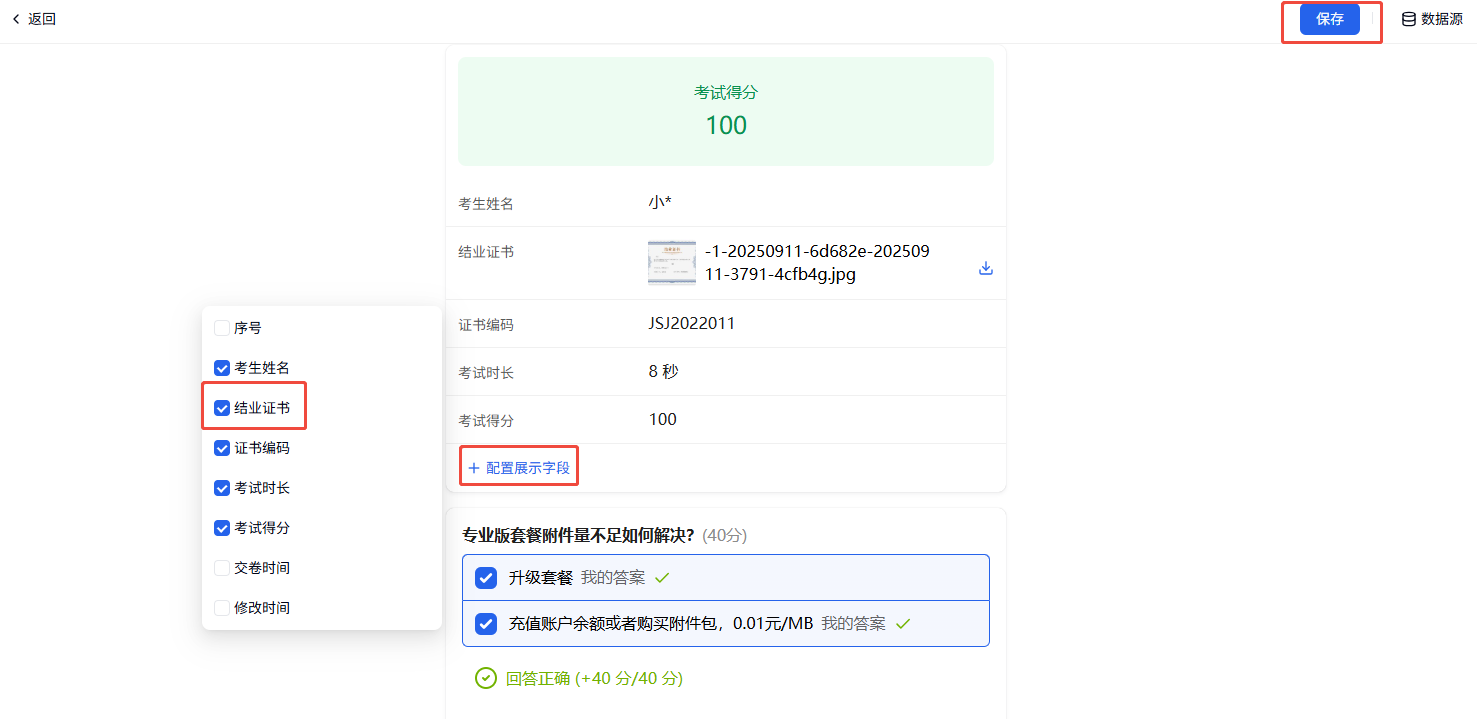Enable the 序号 field checkbox
The height and width of the screenshot is (719, 1477).
pyautogui.click(x=222, y=328)
